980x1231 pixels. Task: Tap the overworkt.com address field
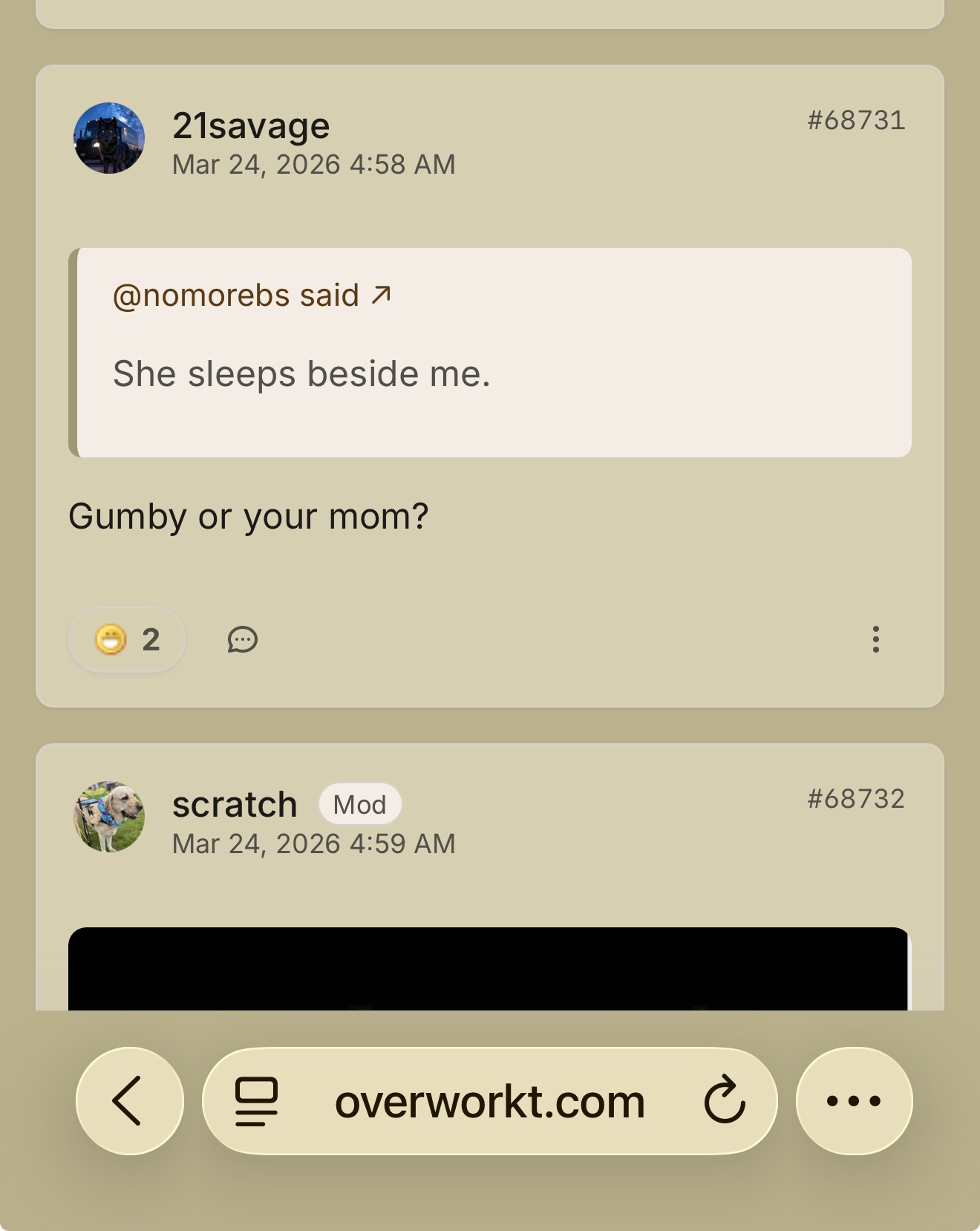coord(489,1101)
